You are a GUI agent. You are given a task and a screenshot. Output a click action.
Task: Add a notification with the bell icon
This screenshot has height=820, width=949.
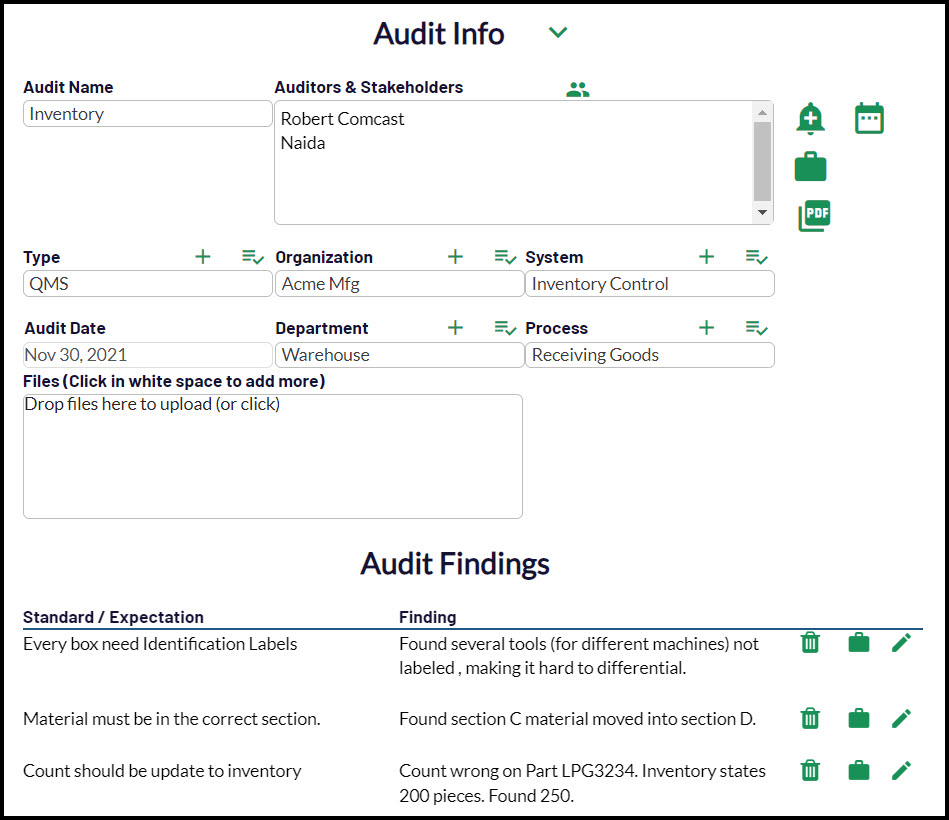[x=810, y=118]
